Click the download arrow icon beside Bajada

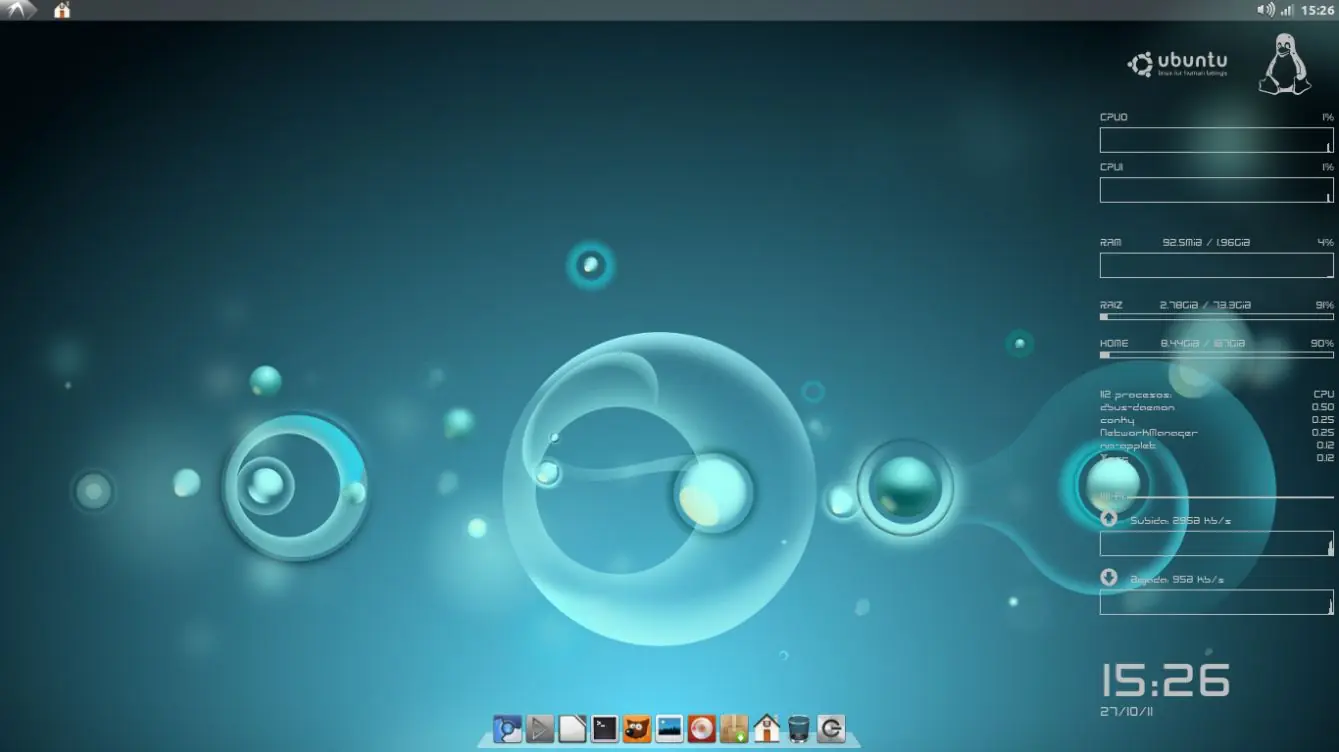point(1108,577)
